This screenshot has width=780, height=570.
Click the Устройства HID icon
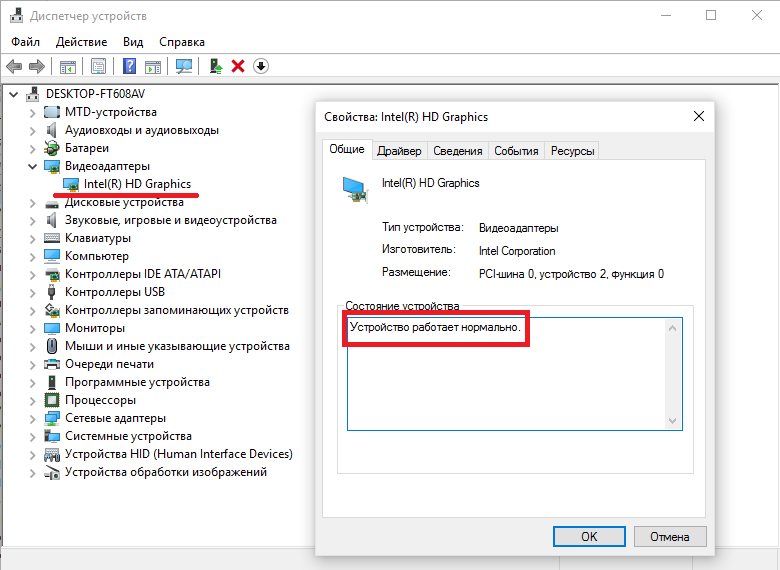[52, 454]
